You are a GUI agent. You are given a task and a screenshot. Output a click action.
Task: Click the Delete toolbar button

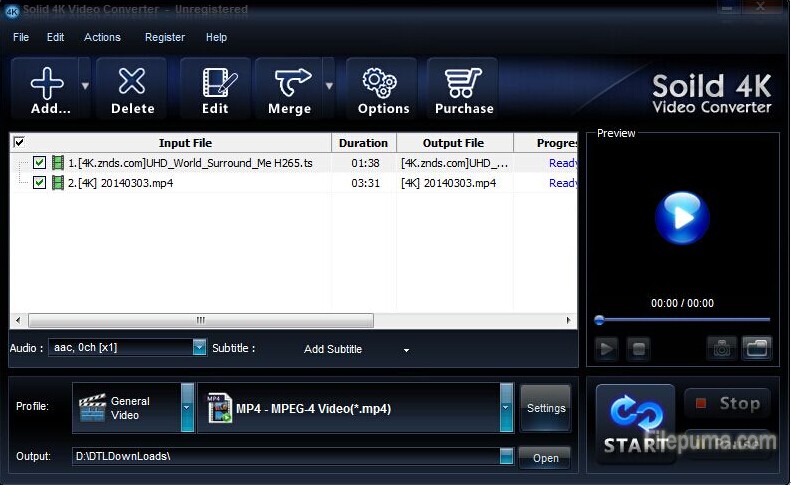point(132,89)
